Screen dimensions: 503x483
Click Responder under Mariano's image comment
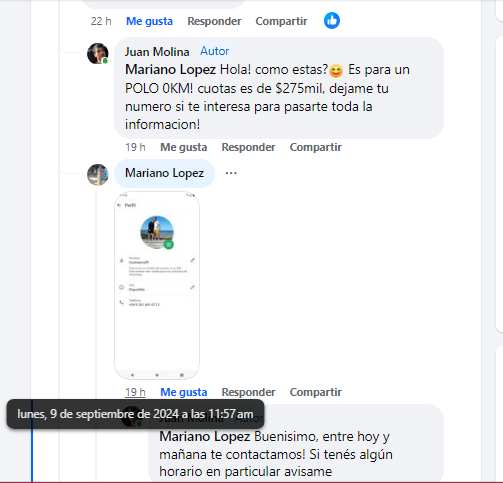pyautogui.click(x=248, y=392)
